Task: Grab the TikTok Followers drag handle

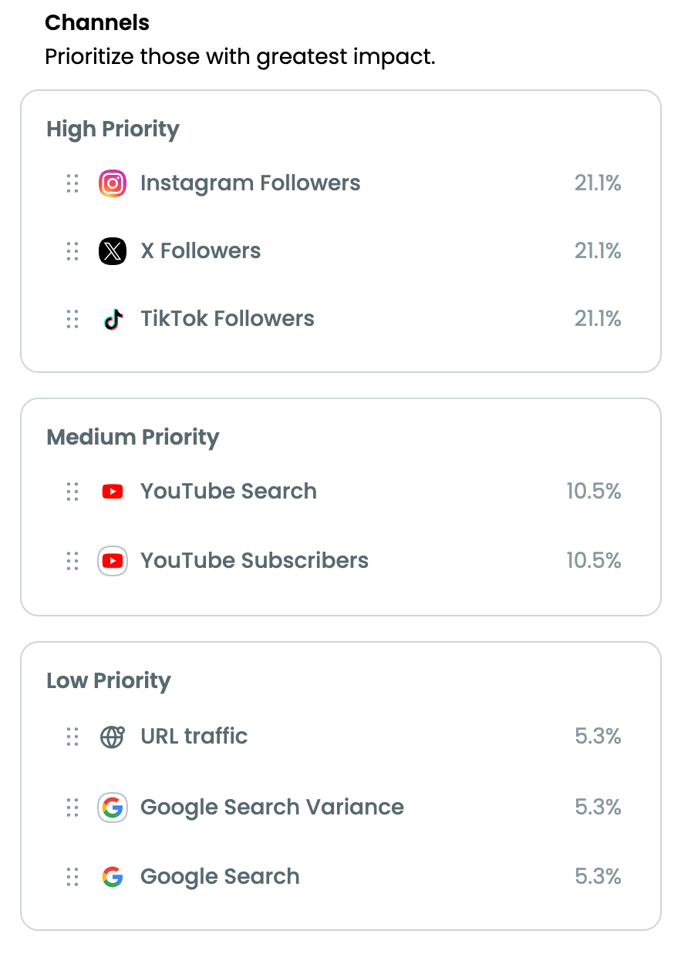Action: point(73,319)
